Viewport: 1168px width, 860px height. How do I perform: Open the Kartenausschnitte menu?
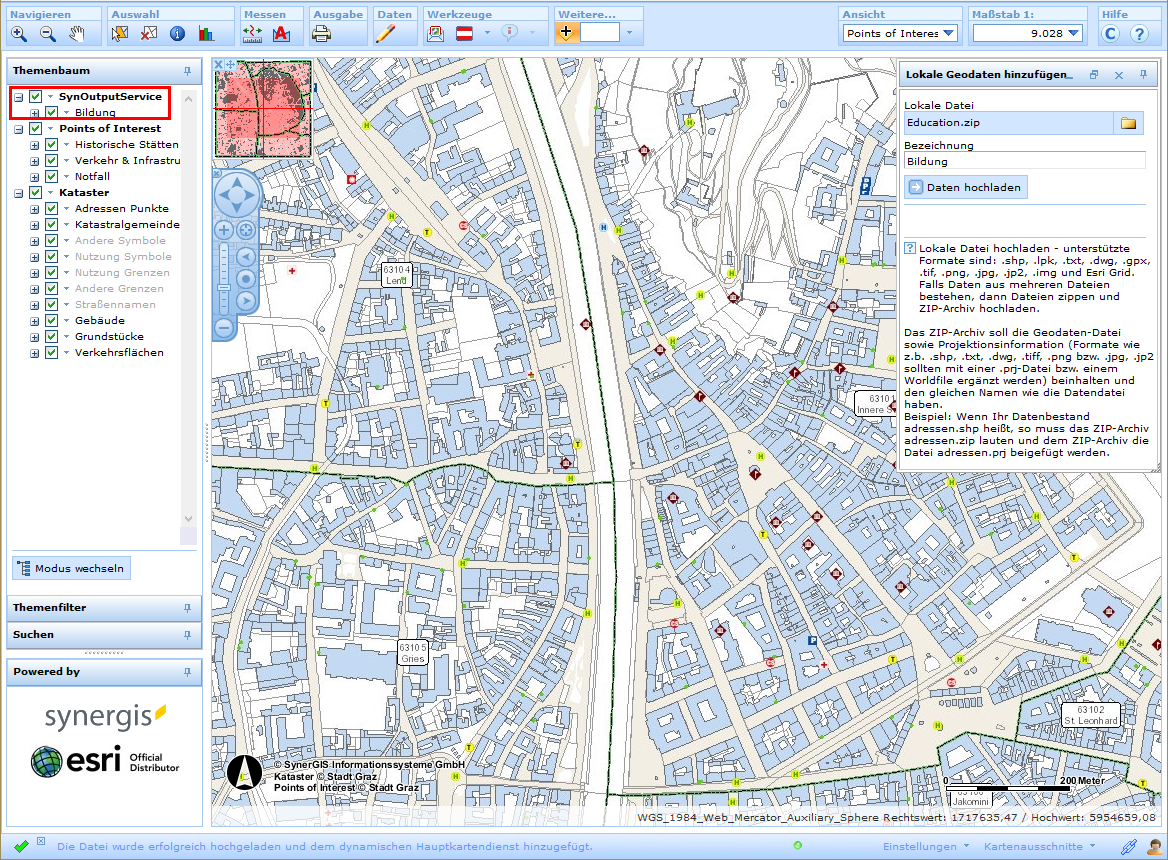[x=1037, y=846]
